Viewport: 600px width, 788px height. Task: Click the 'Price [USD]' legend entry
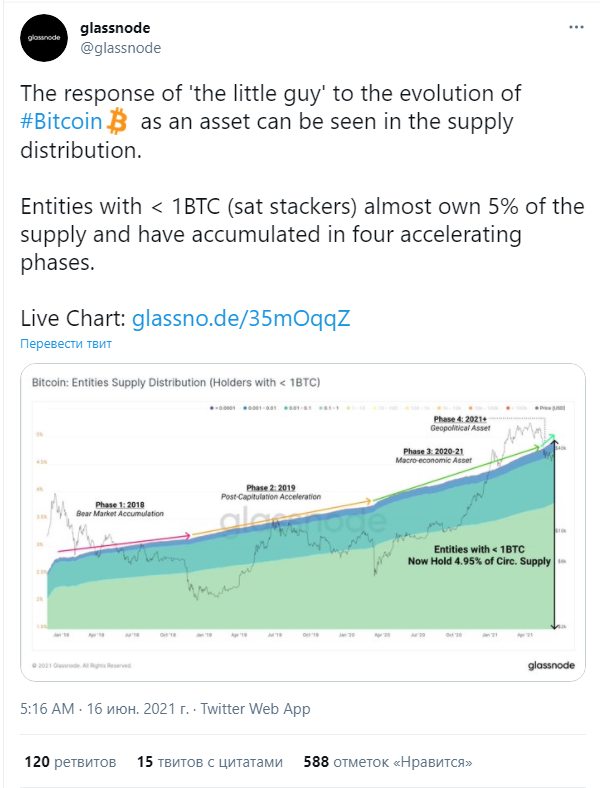(550, 408)
